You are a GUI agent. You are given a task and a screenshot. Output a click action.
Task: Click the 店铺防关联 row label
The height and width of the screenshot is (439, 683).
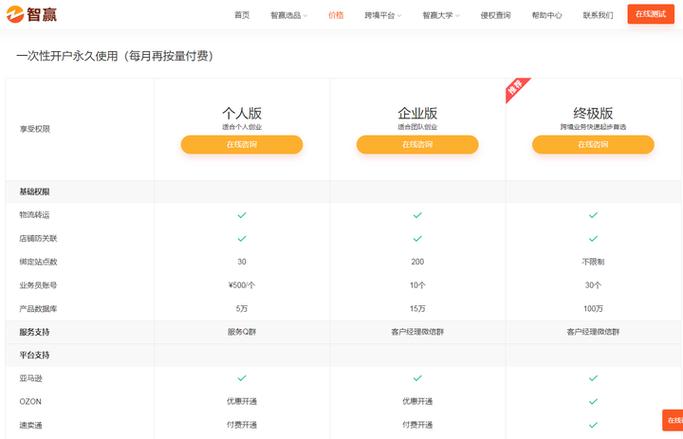(x=38, y=238)
